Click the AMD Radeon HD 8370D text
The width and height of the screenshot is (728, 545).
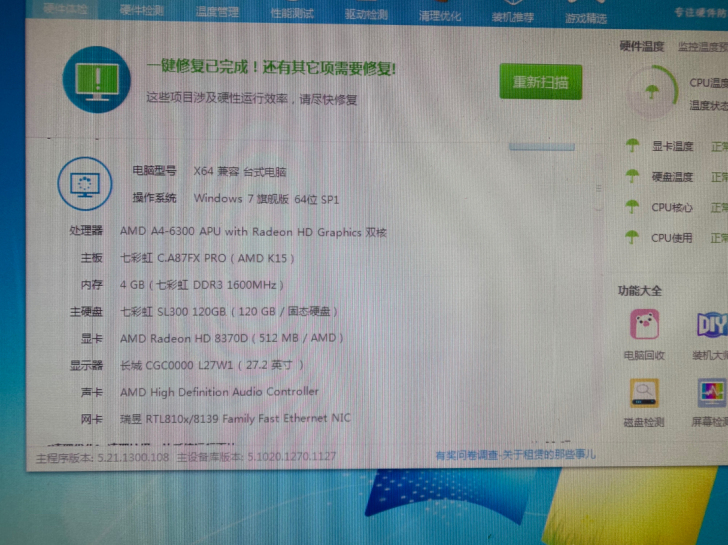coord(231,338)
